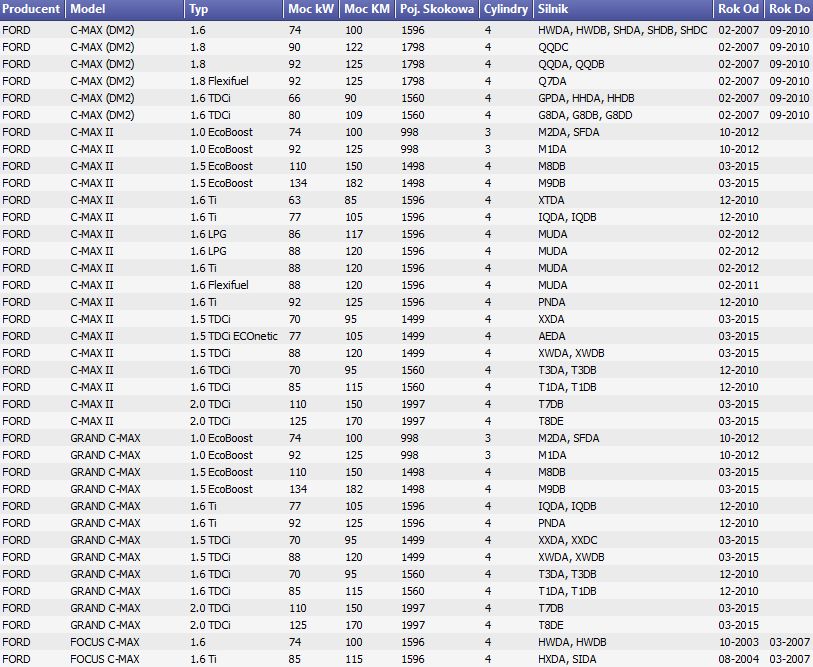Select T3DA, T3DB in C-MAX II row

coord(567,370)
